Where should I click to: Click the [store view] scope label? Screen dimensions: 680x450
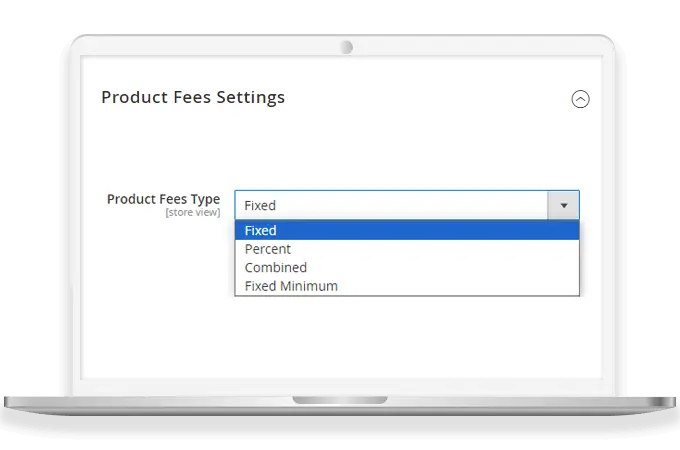[x=193, y=213]
